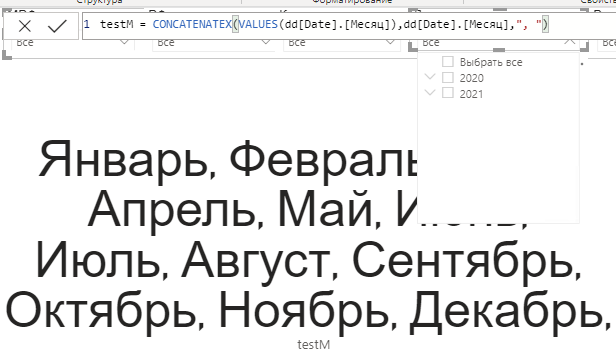The image size is (616, 364).
Task: Expand the 2020 node in the slicer list
Action: [x=430, y=77]
